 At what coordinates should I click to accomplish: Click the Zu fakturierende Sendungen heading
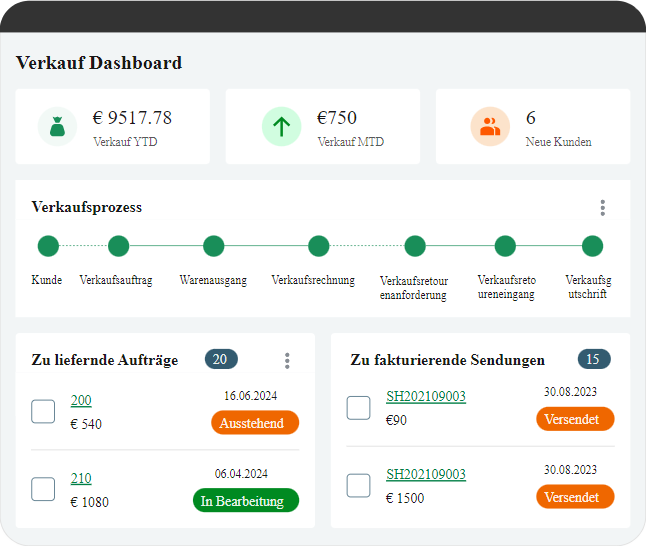(447, 360)
